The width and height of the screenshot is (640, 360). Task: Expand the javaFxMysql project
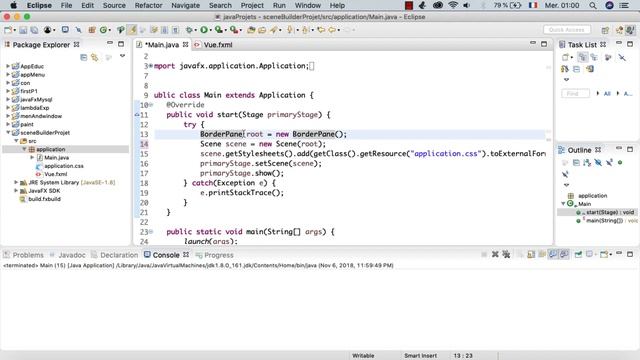click(8, 99)
